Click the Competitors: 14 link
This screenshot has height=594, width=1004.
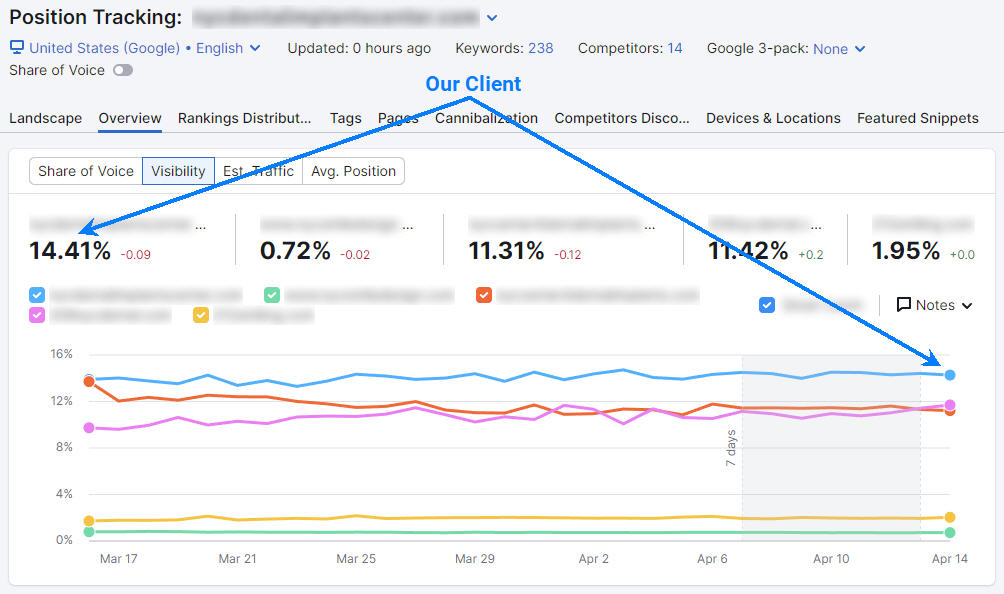(x=630, y=47)
